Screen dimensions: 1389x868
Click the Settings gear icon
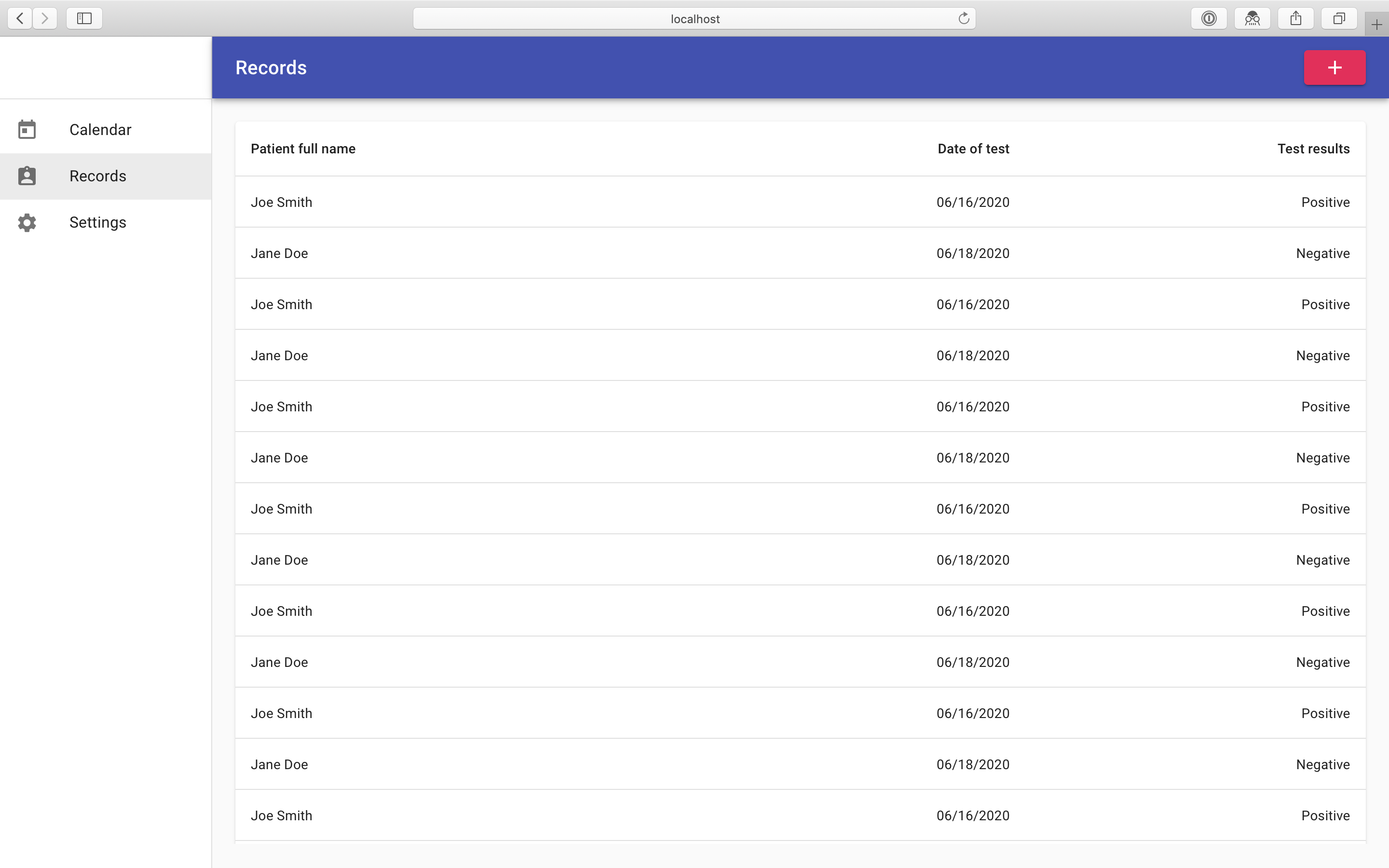[x=27, y=223]
